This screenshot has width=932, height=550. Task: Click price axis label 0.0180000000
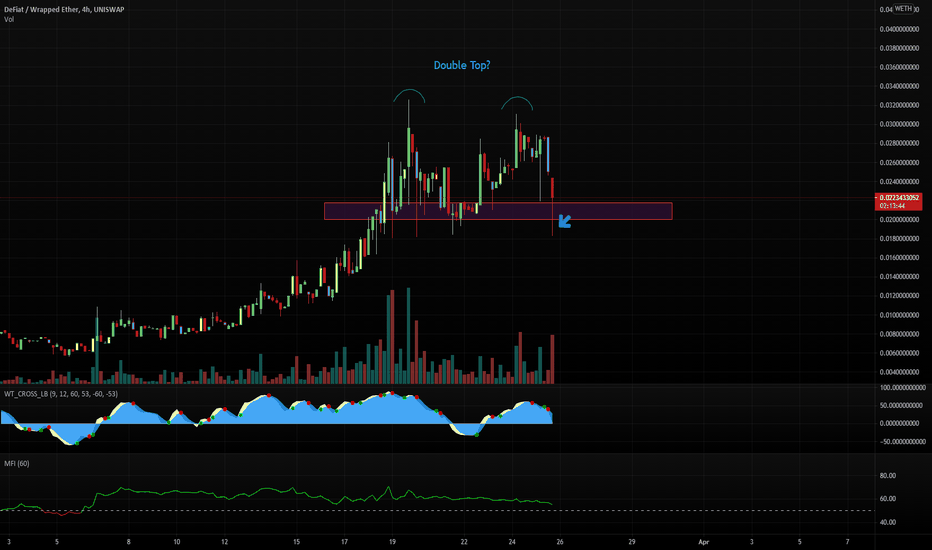point(899,239)
